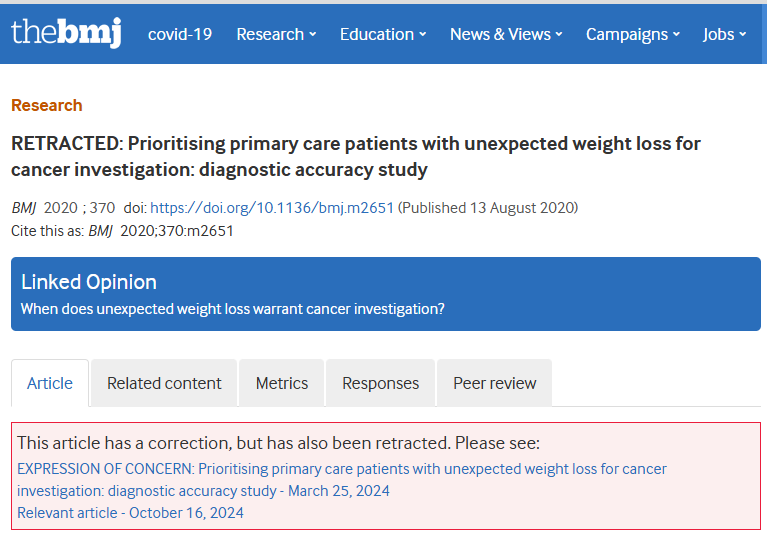Switch to the Related content tab
The width and height of the screenshot is (767, 540).
[164, 383]
